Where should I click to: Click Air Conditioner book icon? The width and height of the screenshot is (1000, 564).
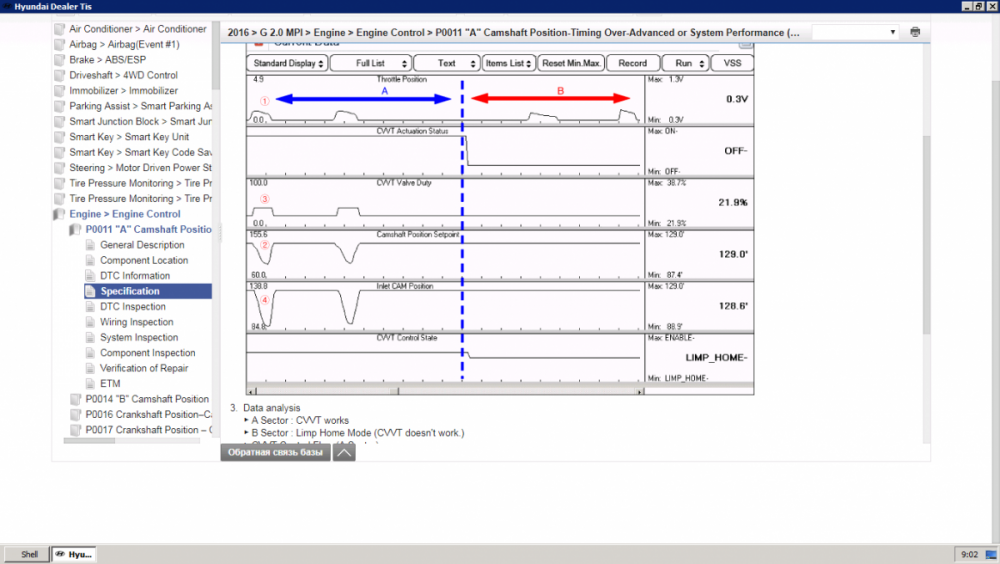(x=59, y=29)
